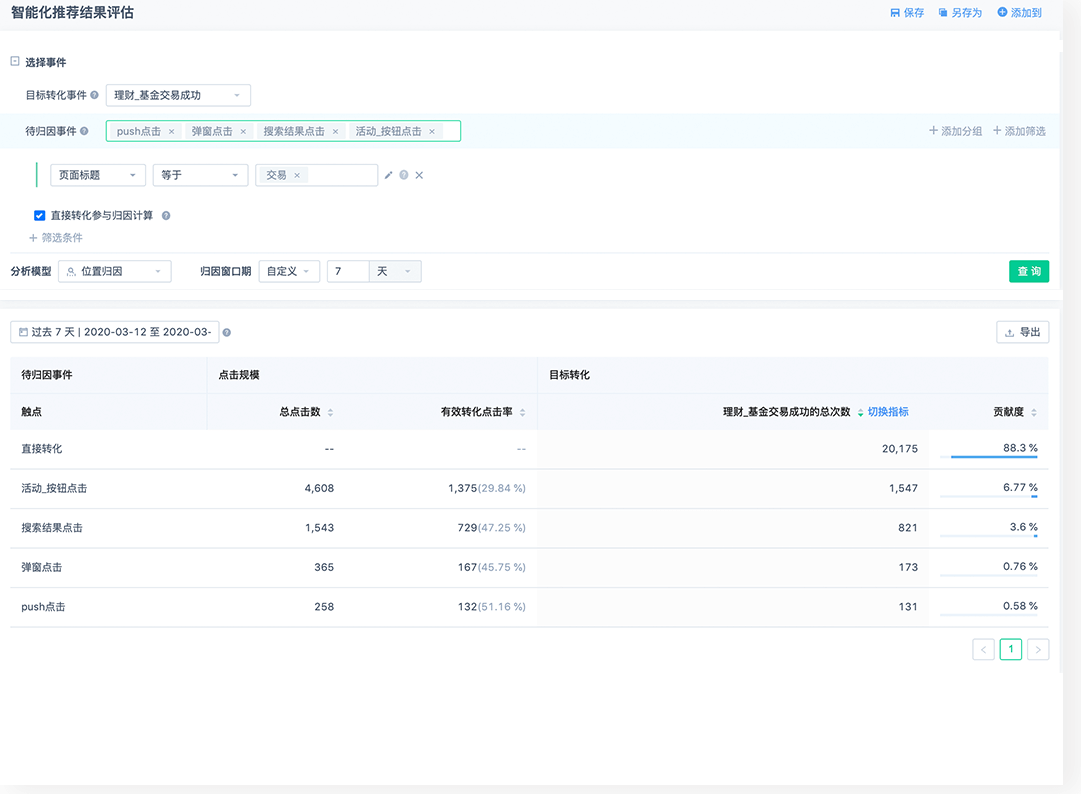Screen dimensions: 1081x794
Task: Click help icon next to date range
Action: (226, 333)
